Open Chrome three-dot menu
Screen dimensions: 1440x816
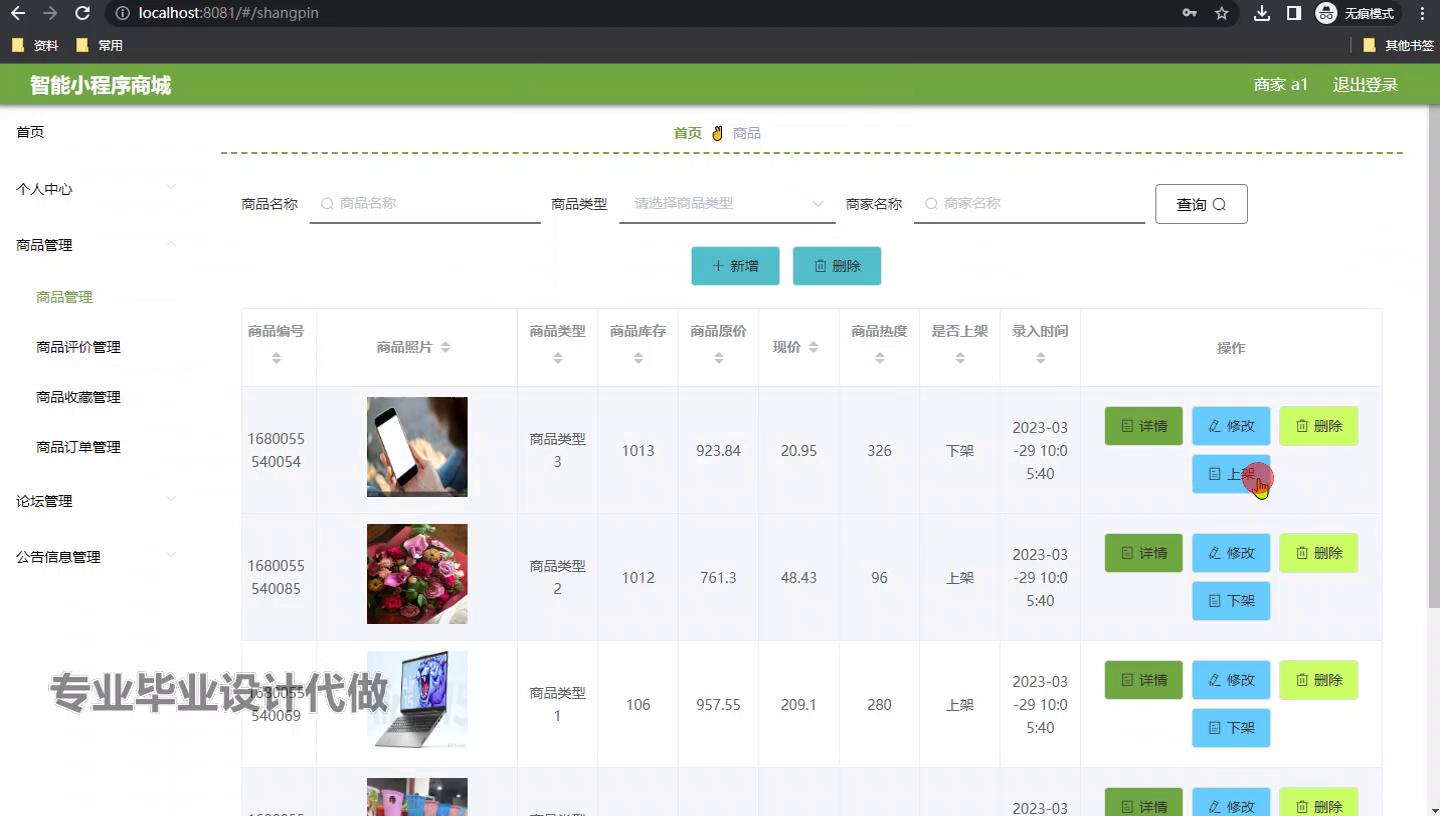pos(1422,13)
